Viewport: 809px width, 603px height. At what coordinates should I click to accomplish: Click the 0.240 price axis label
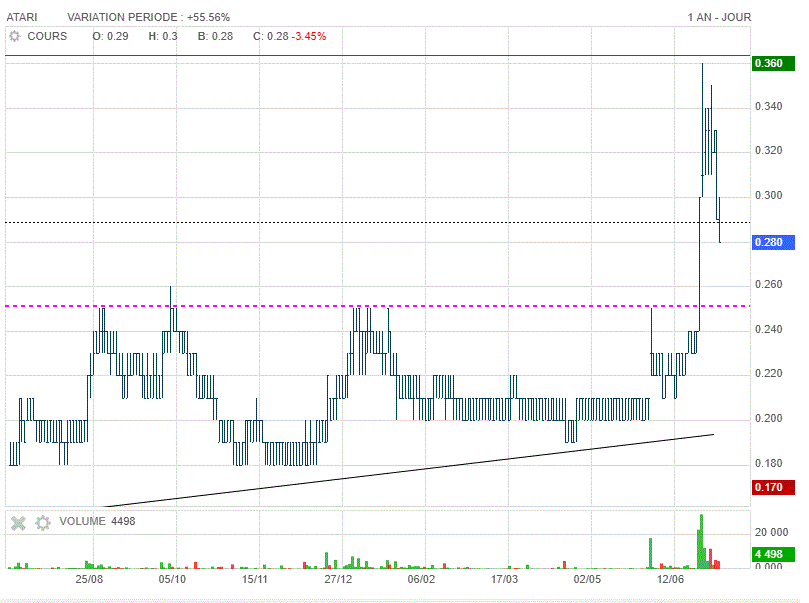click(x=768, y=329)
